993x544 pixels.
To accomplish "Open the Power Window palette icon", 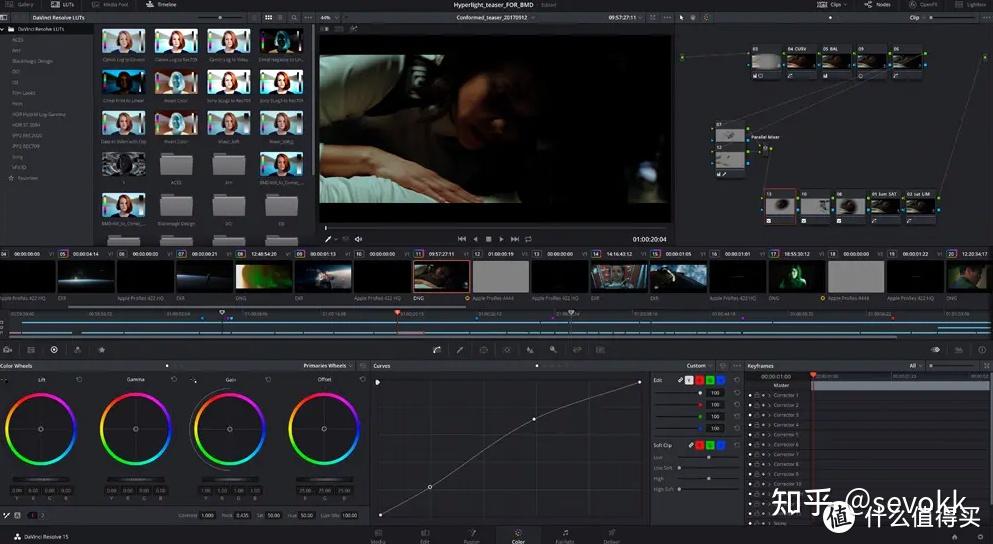I will click(x=483, y=350).
